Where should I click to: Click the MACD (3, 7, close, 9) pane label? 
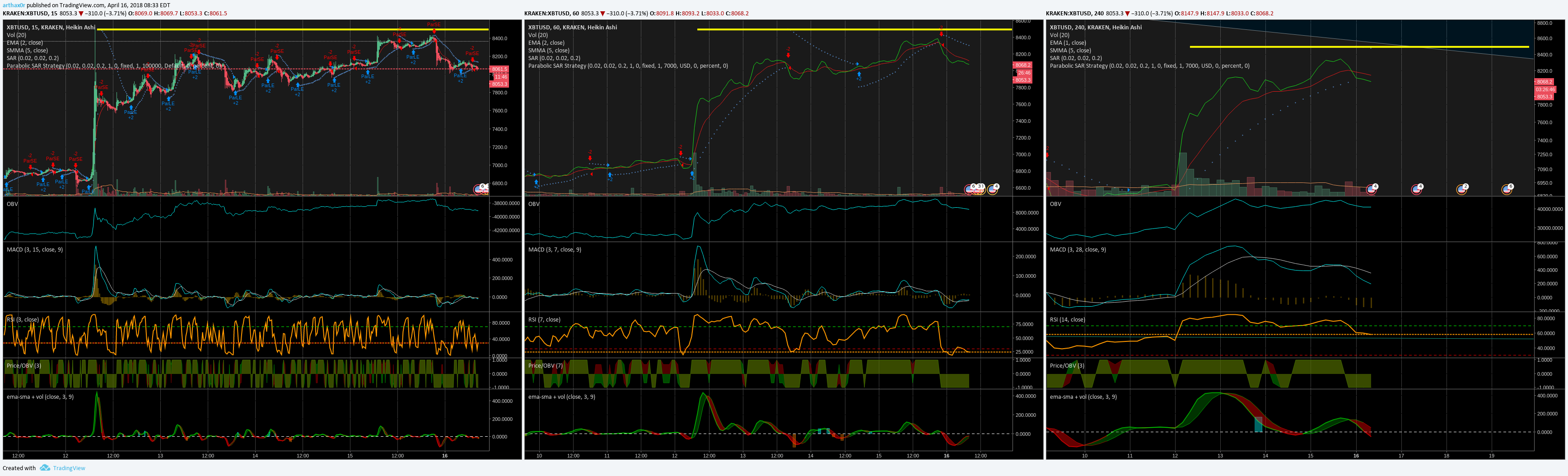tap(555, 250)
